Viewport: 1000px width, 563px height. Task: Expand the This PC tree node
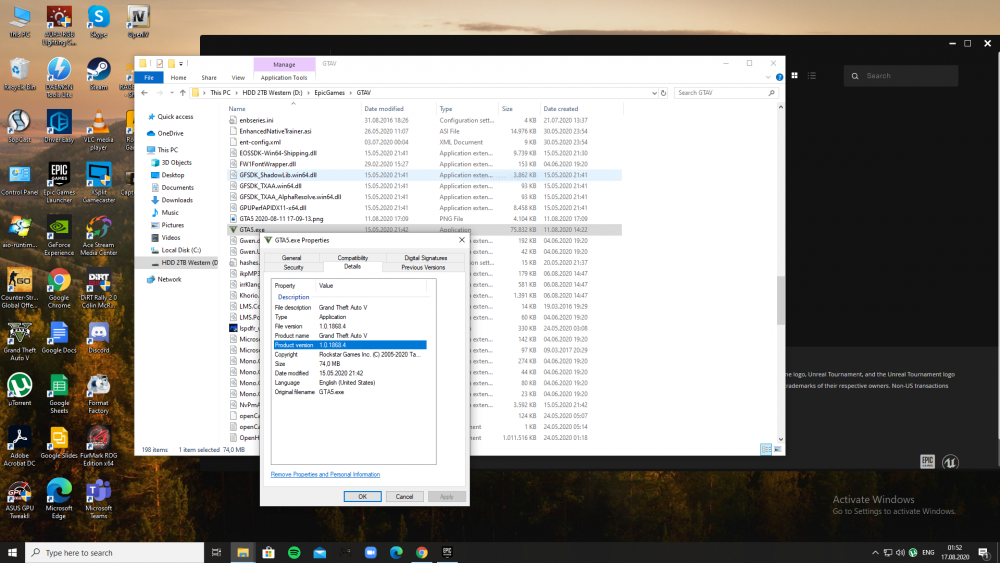click(x=141, y=150)
